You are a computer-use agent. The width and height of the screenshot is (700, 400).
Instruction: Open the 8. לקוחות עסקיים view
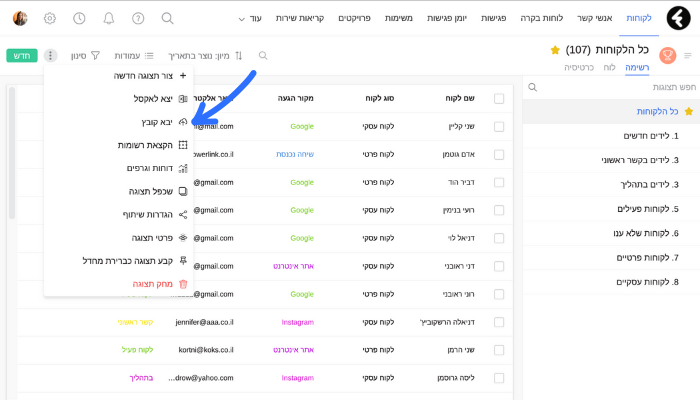pos(647,282)
